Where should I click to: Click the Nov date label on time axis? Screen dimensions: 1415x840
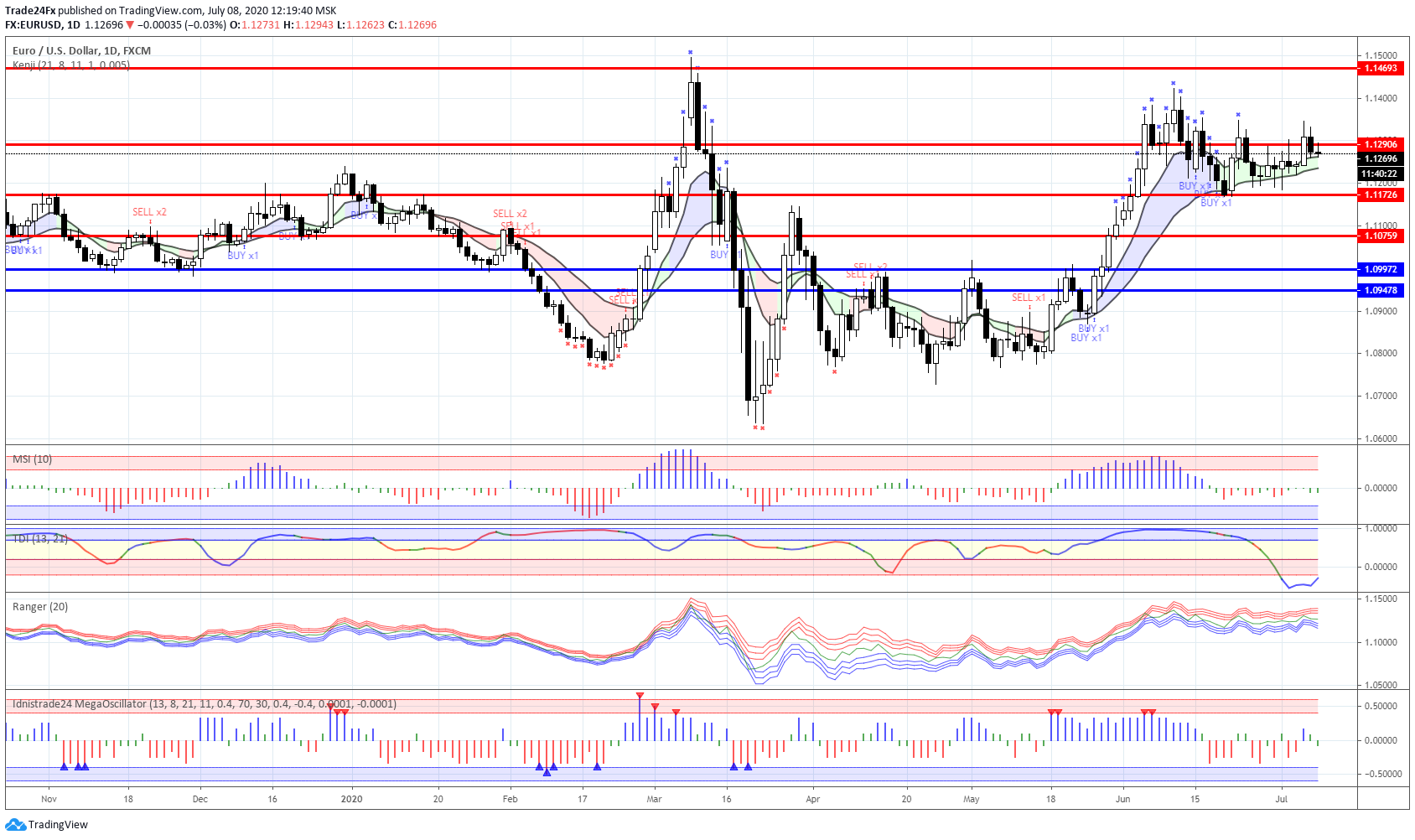[49, 799]
